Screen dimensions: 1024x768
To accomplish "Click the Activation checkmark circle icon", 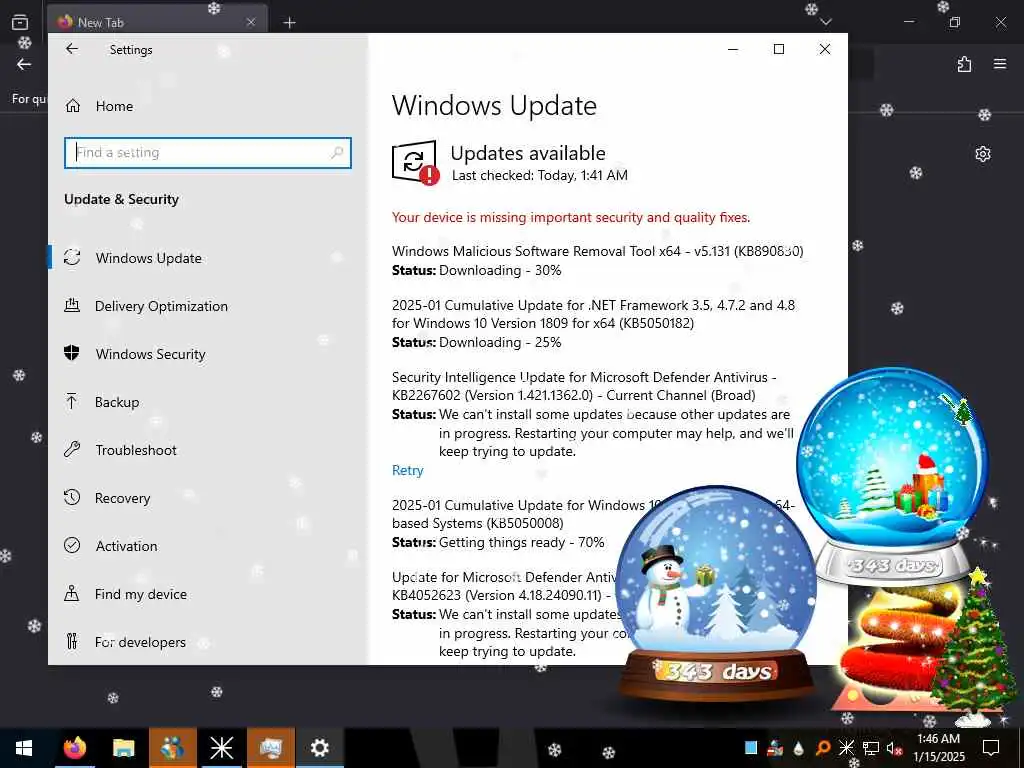I will click(x=72, y=545).
